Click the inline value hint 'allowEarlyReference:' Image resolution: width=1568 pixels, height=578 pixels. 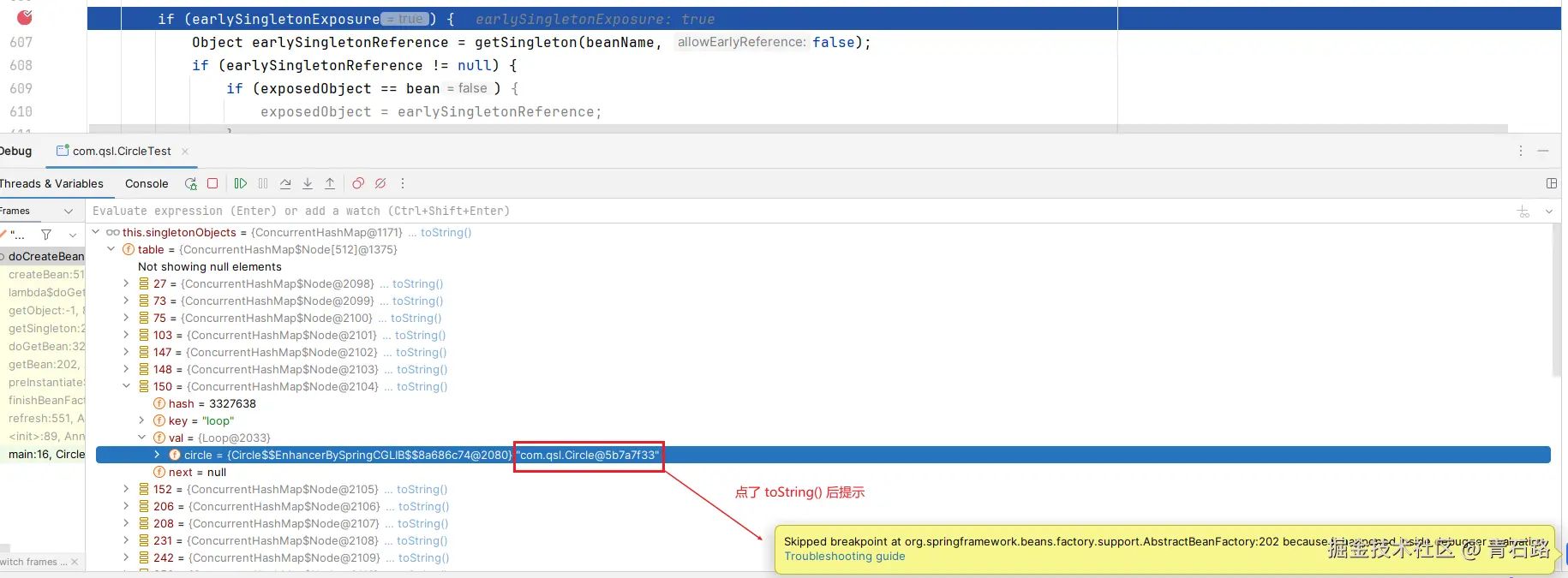[x=741, y=42]
